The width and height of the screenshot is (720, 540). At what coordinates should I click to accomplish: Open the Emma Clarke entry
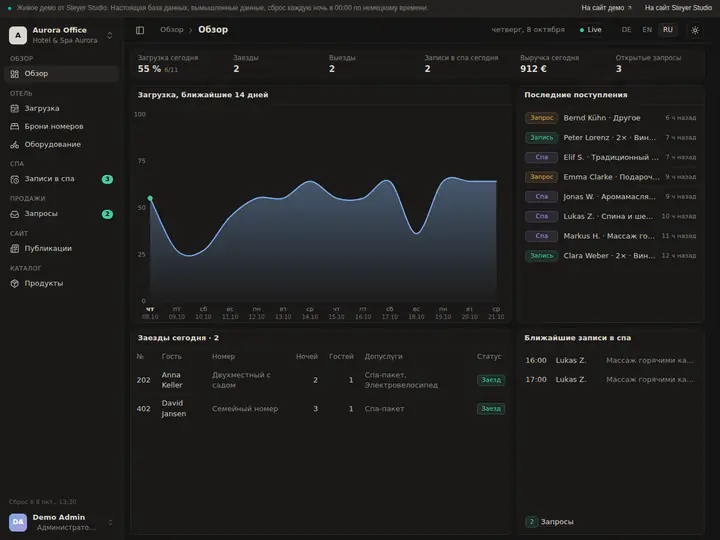click(611, 177)
